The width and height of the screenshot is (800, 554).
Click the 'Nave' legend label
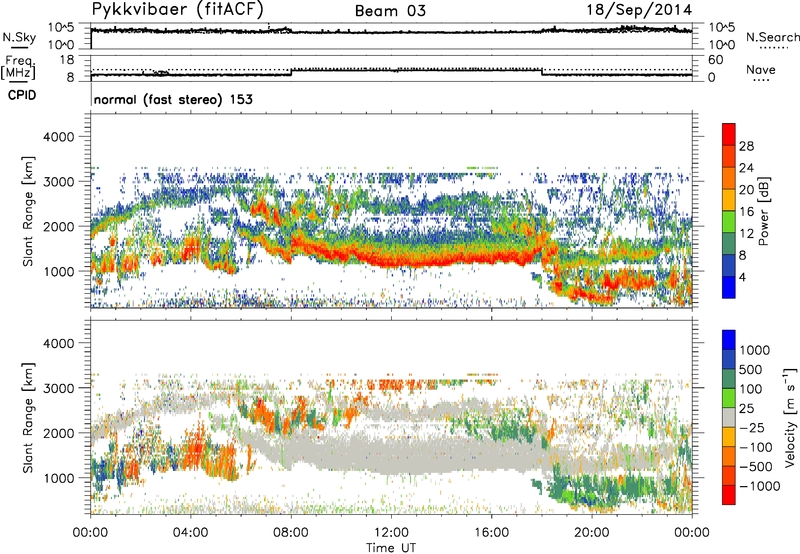pyautogui.click(x=761, y=69)
